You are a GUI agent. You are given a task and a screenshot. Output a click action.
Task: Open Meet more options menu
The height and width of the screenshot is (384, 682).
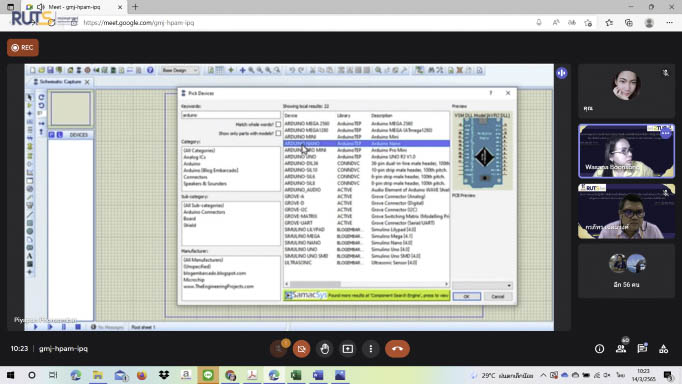[x=371, y=349]
